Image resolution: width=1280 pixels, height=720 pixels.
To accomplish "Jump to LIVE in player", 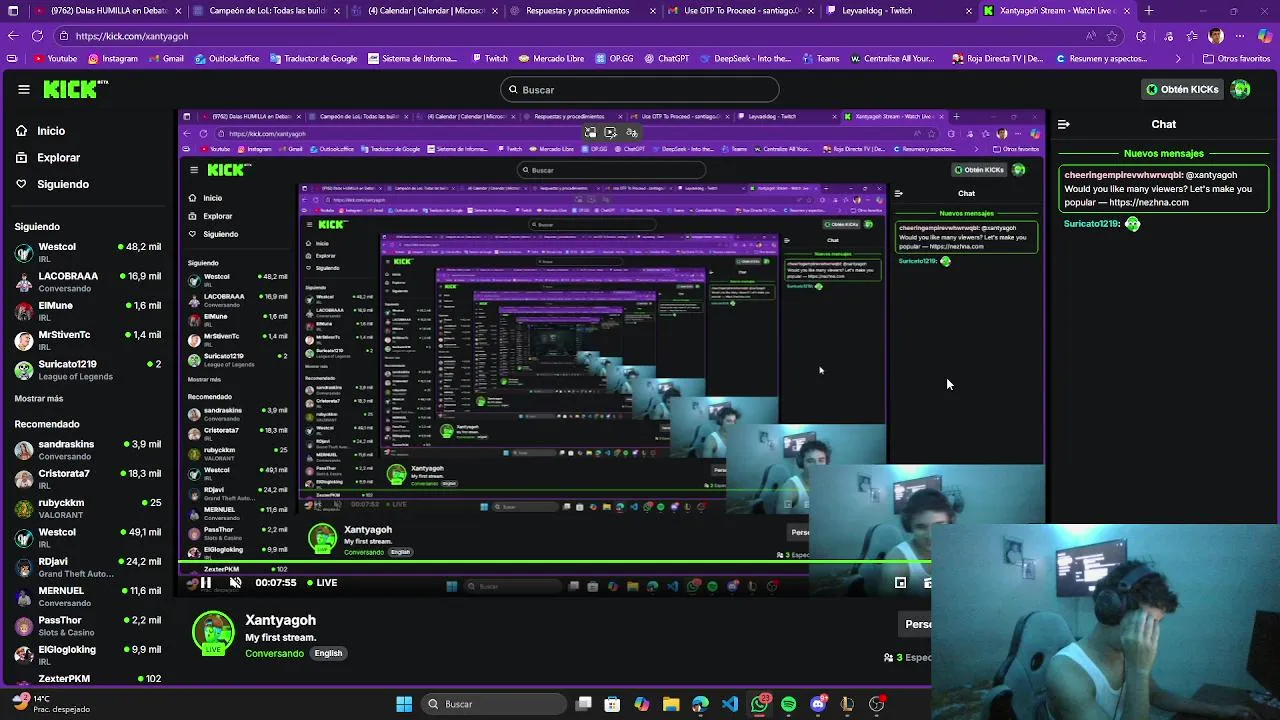I will (321, 582).
